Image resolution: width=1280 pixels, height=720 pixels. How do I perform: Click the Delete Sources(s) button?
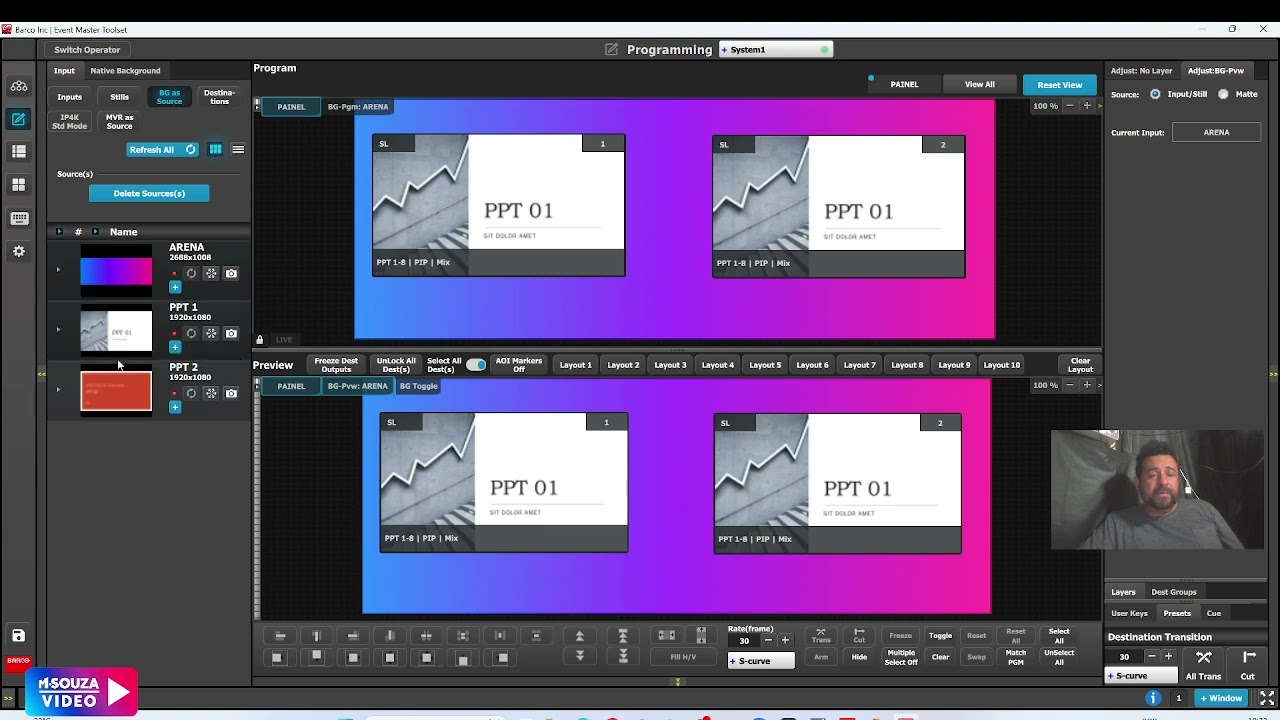pyautogui.click(x=149, y=193)
